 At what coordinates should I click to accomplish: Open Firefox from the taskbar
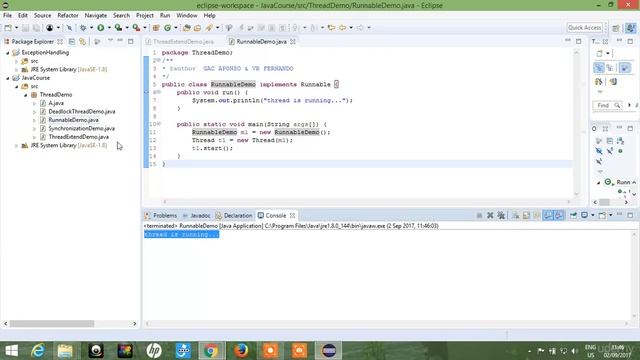coord(241,351)
